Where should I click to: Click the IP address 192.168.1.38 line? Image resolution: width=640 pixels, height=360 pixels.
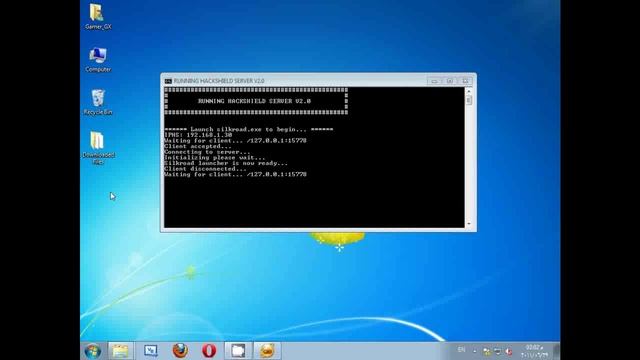[198, 135]
